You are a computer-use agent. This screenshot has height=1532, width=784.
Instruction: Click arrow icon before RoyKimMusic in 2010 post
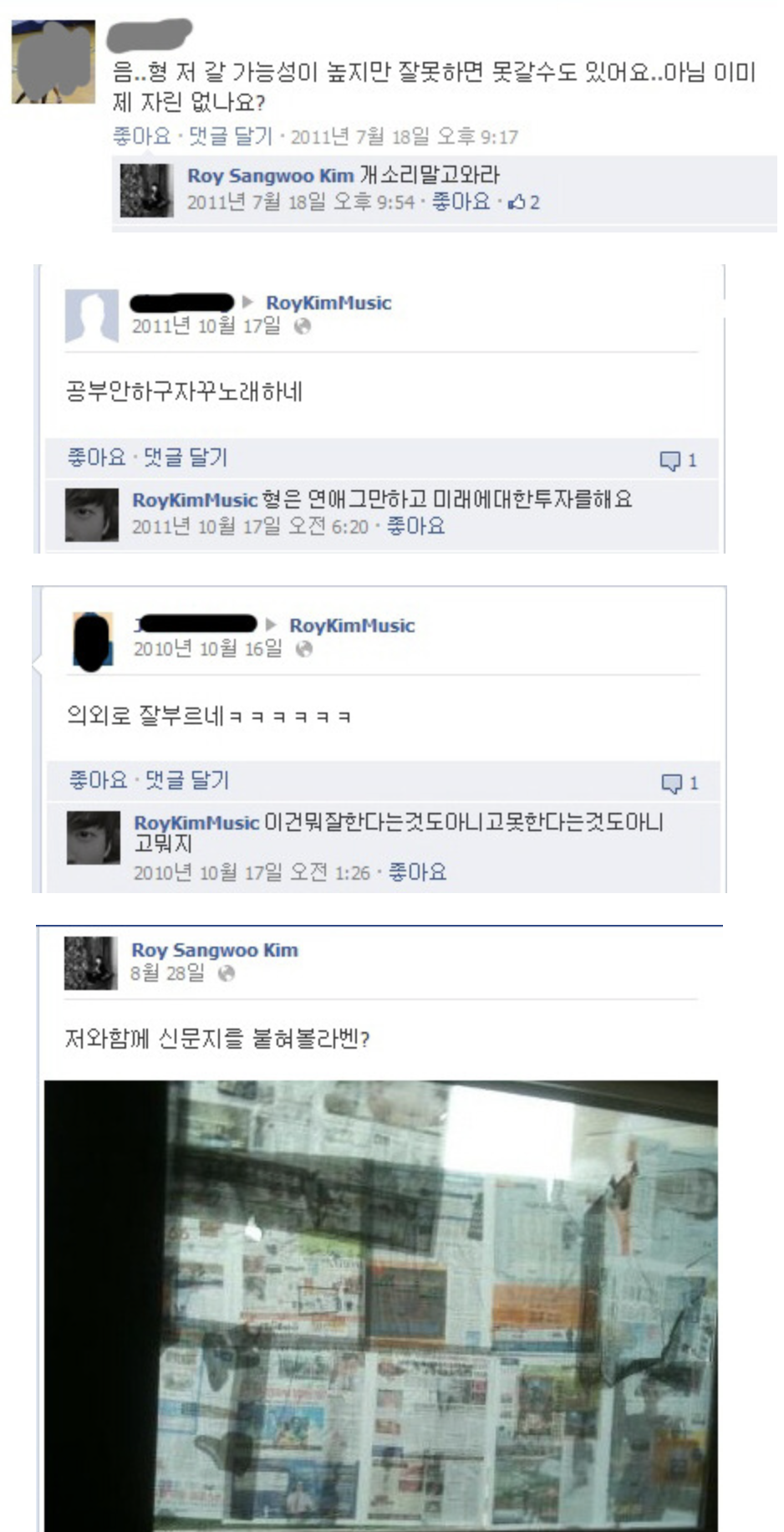271,625
